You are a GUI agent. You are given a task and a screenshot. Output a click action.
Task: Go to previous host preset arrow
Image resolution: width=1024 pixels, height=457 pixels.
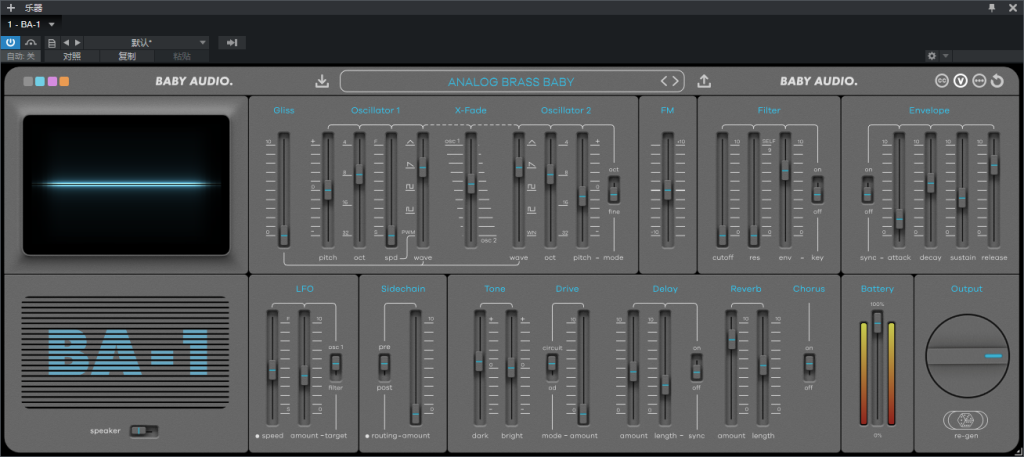click(66, 43)
